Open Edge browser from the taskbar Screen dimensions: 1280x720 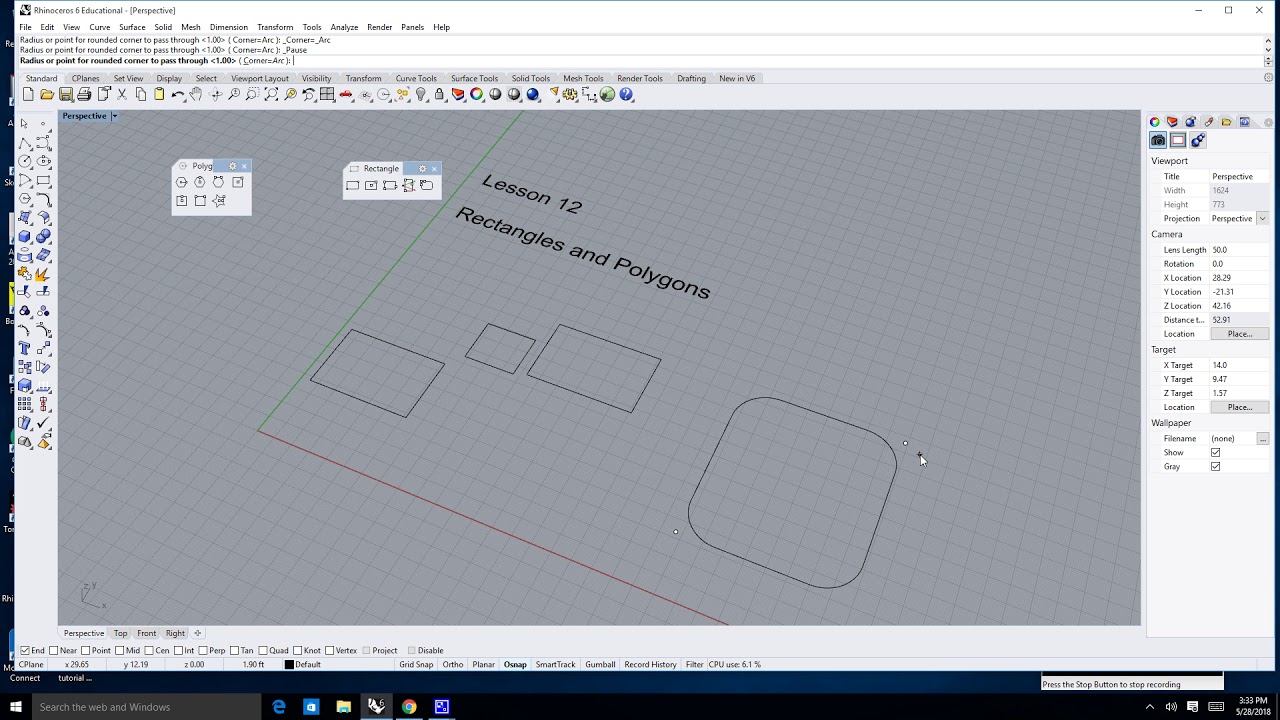click(x=279, y=707)
